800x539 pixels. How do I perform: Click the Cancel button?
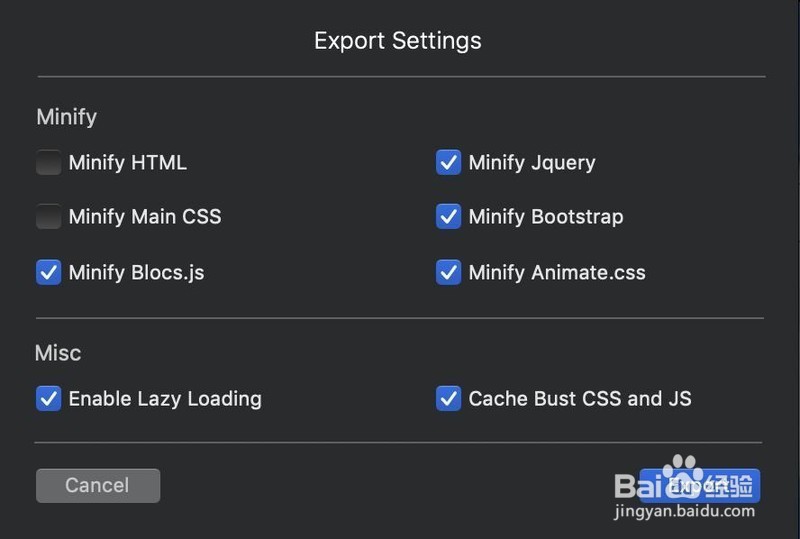coord(97,485)
